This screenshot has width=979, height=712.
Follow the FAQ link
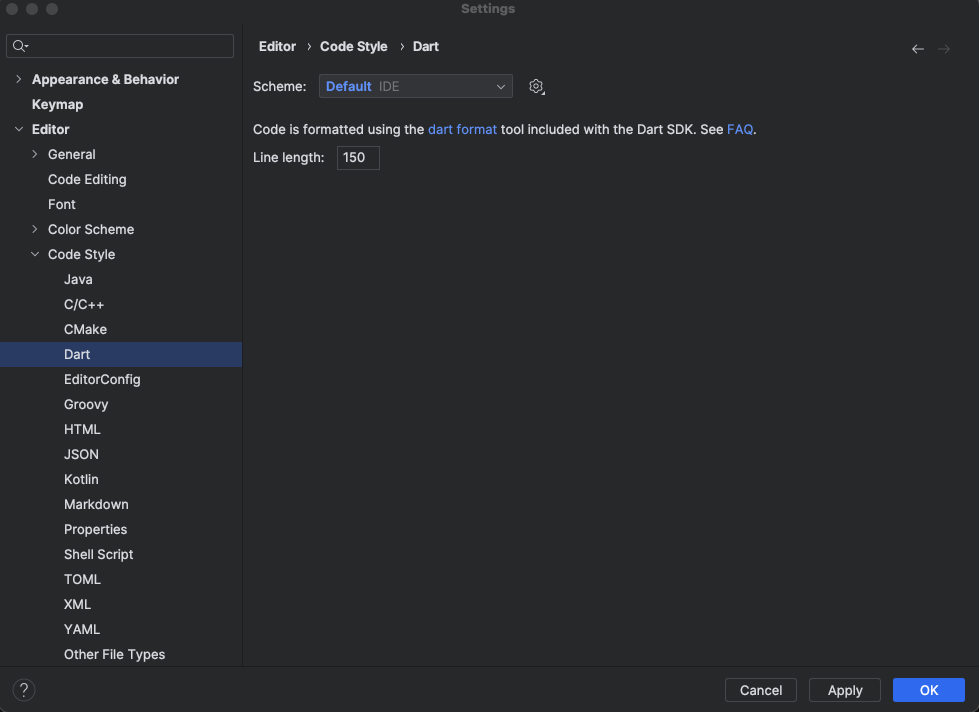pyautogui.click(x=739, y=130)
